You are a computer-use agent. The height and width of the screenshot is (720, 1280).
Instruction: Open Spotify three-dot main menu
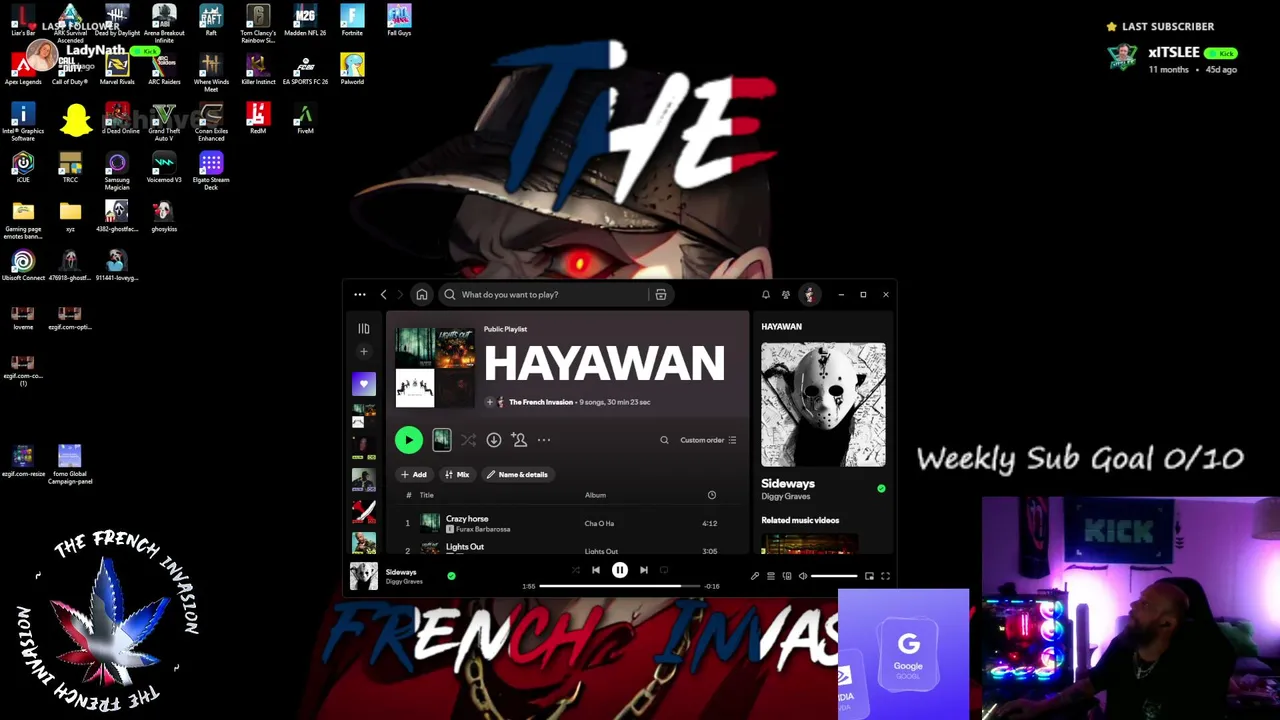[360, 295]
